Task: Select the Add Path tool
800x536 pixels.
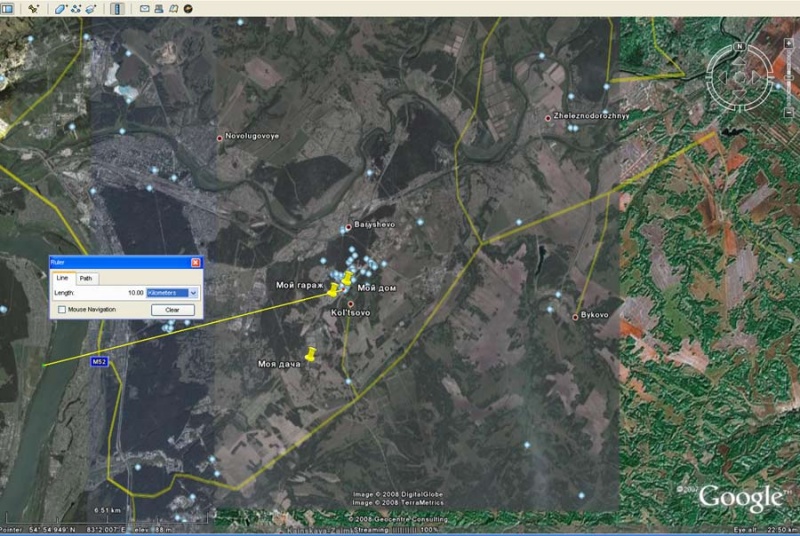Action: [76, 9]
